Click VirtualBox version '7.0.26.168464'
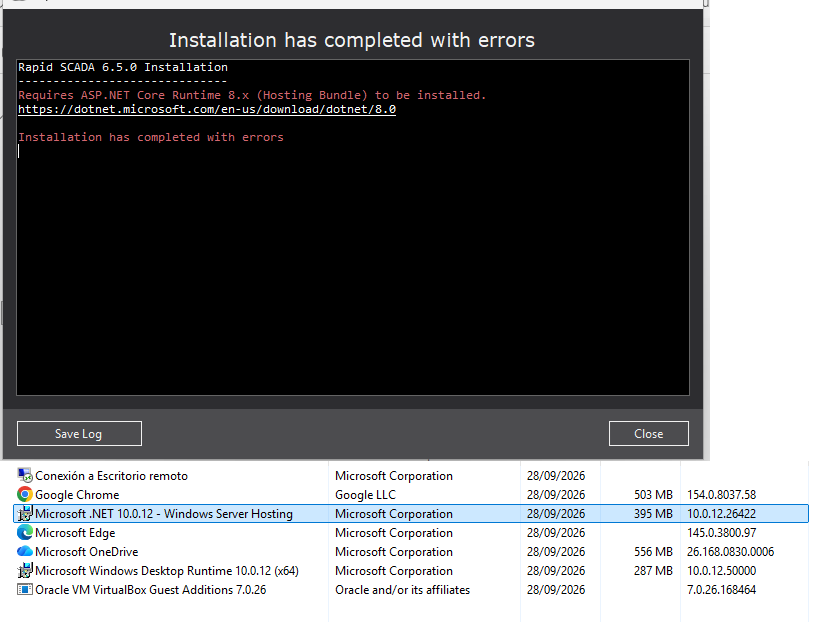 721,590
